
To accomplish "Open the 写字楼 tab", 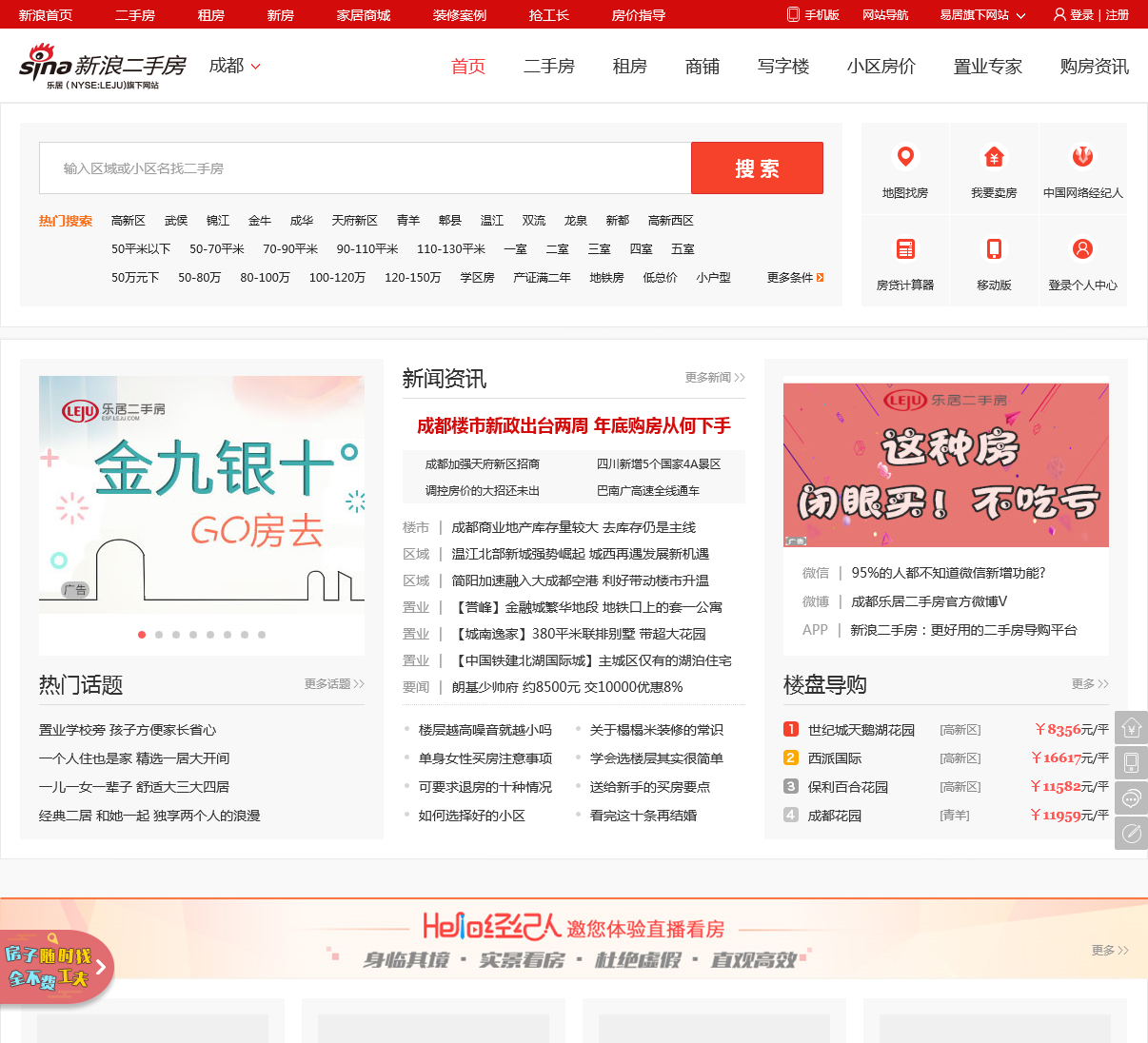I will (783, 66).
